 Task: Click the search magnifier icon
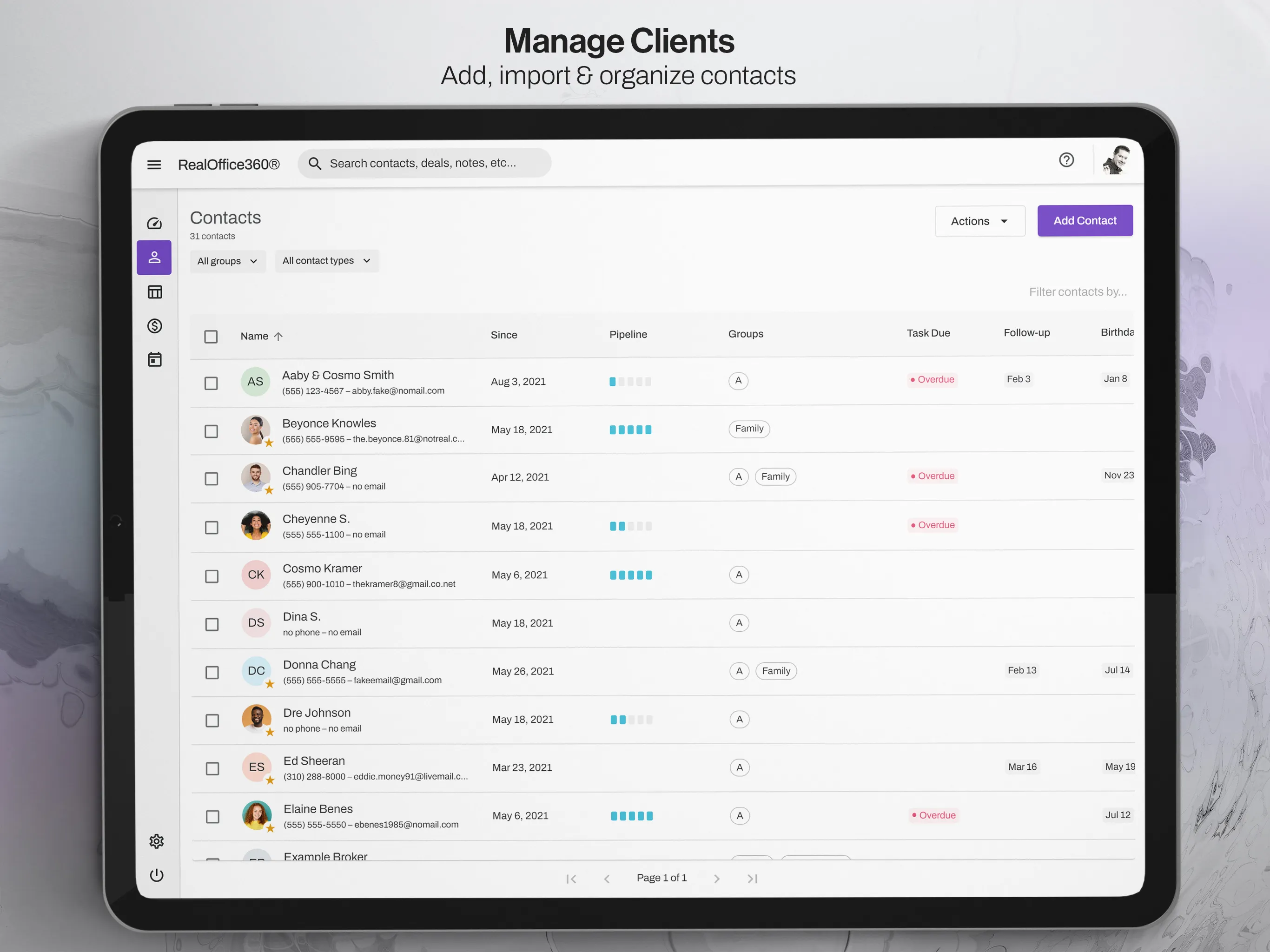315,164
